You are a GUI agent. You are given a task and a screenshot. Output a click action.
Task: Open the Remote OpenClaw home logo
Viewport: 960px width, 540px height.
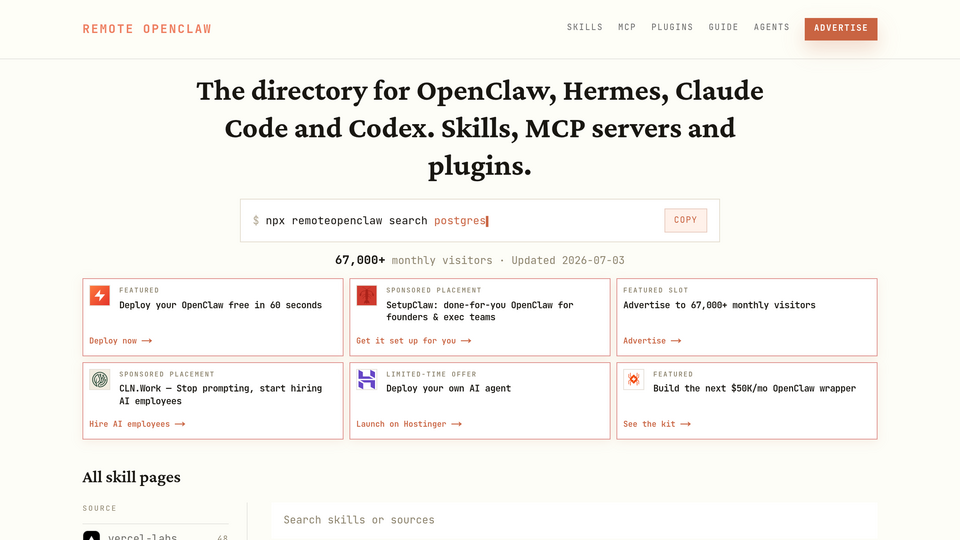[147, 29]
